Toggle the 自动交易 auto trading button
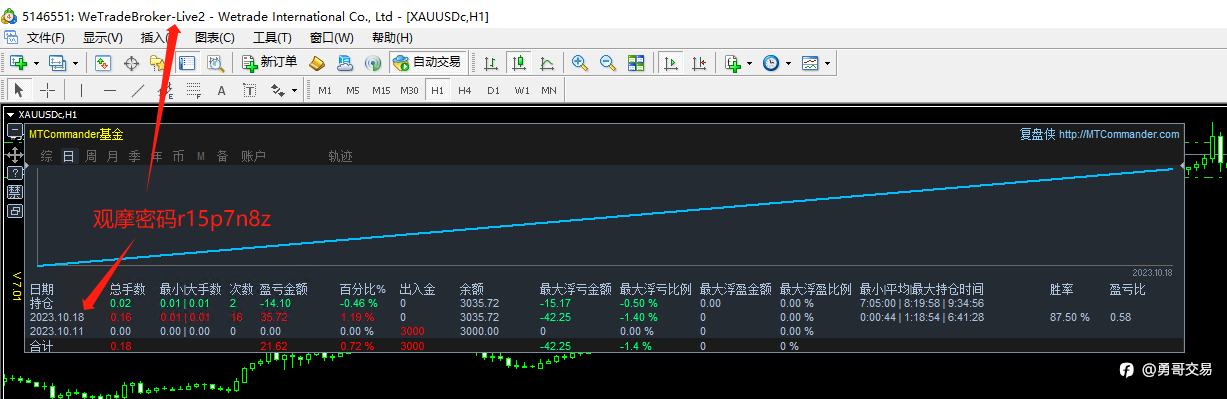This screenshot has width=1227, height=399. point(427,62)
